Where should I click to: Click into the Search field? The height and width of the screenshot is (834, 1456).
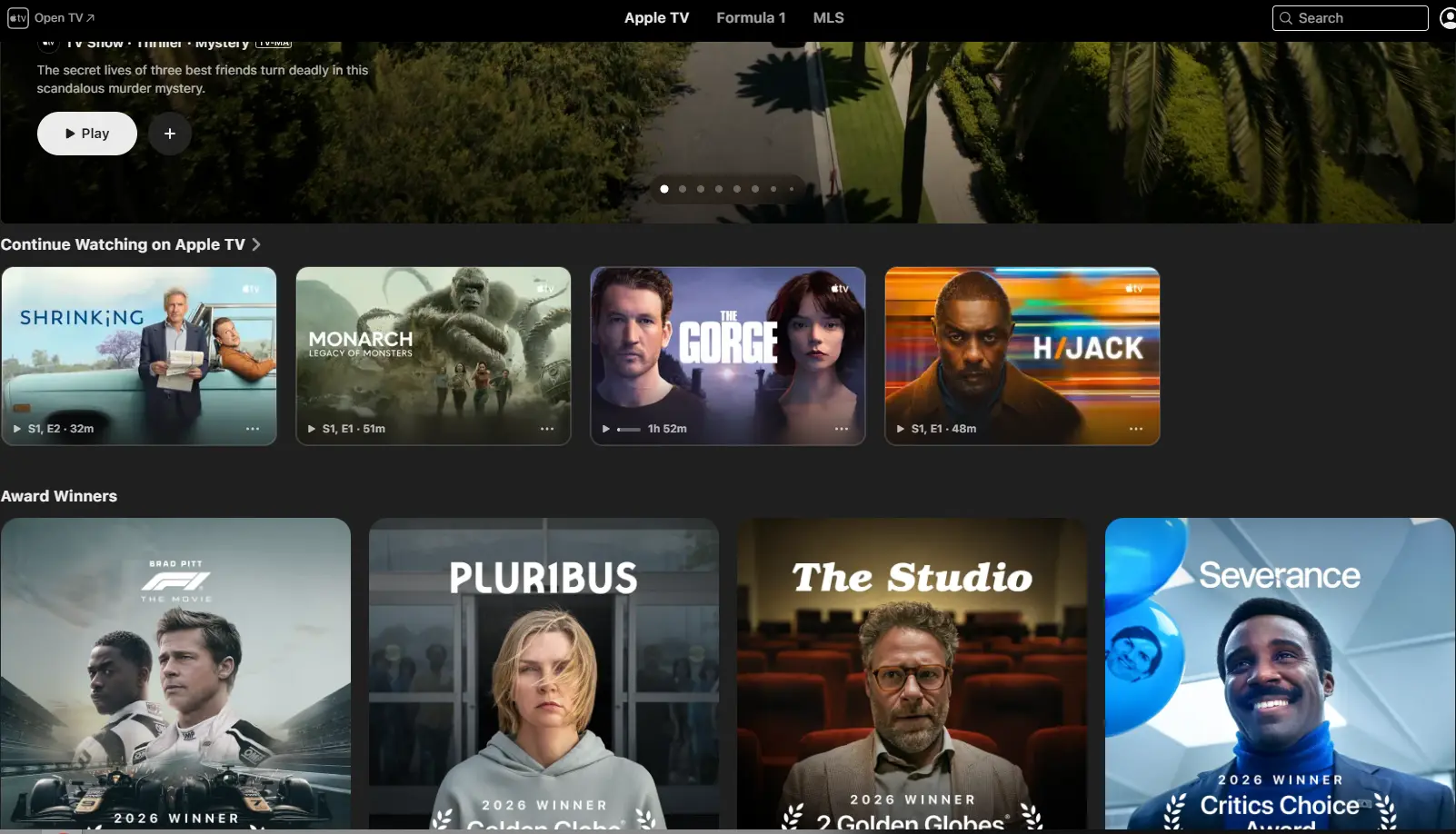coord(1351,18)
